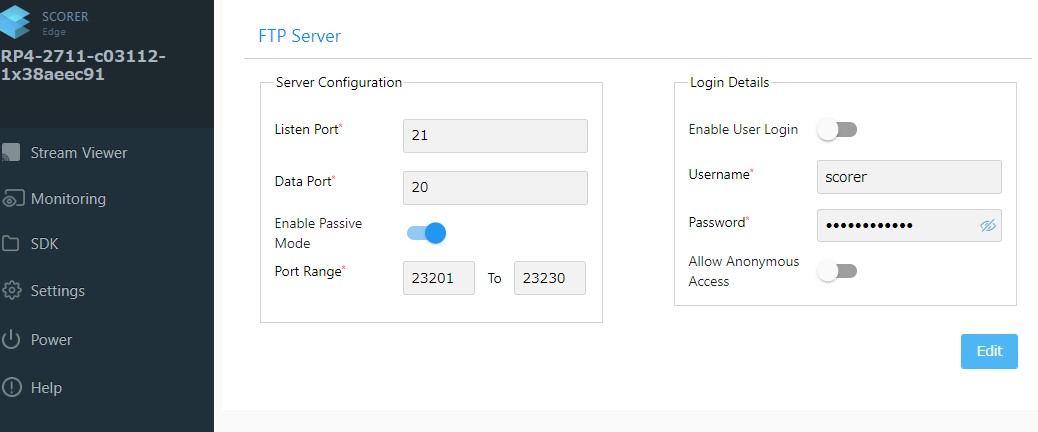1038x432 pixels.
Task: Click the Settings gear icon
Action: pyautogui.click(x=11, y=291)
